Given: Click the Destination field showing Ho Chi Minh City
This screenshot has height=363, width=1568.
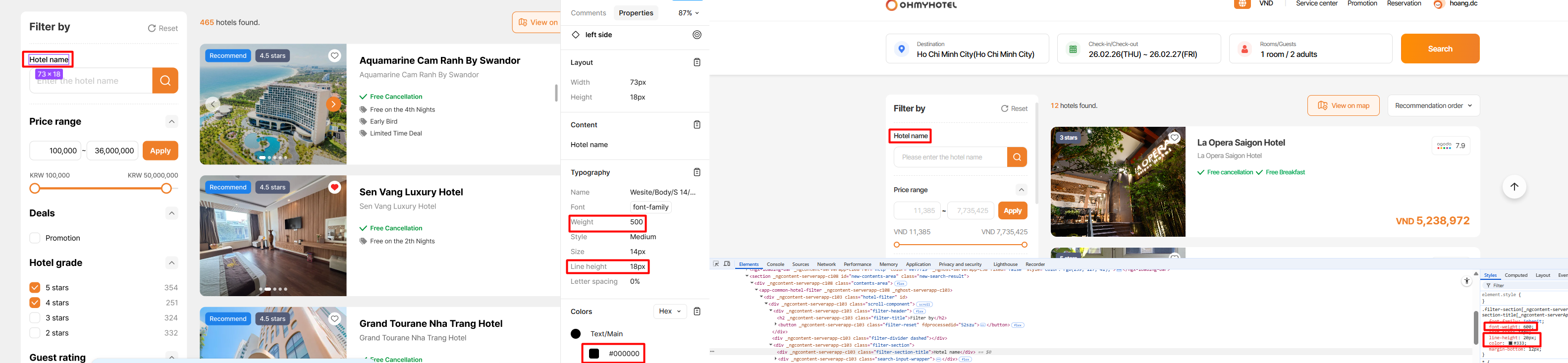Looking at the screenshot, I should pyautogui.click(x=967, y=49).
